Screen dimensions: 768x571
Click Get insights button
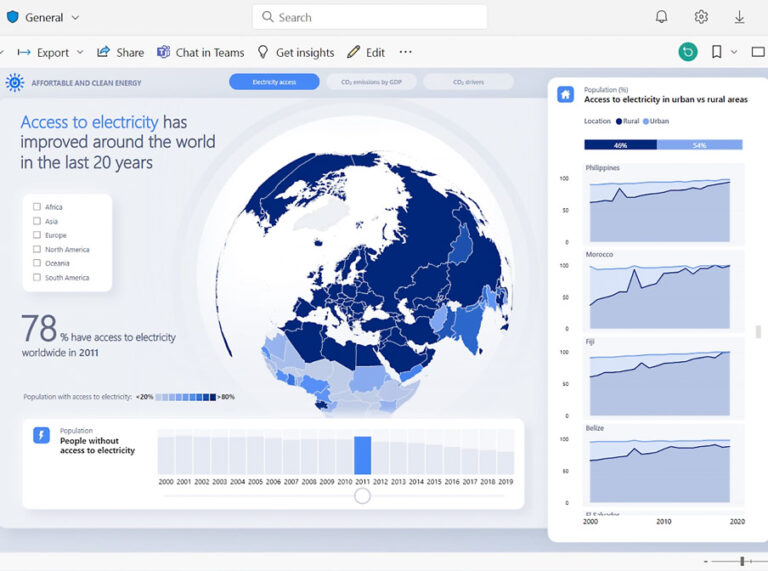point(295,52)
